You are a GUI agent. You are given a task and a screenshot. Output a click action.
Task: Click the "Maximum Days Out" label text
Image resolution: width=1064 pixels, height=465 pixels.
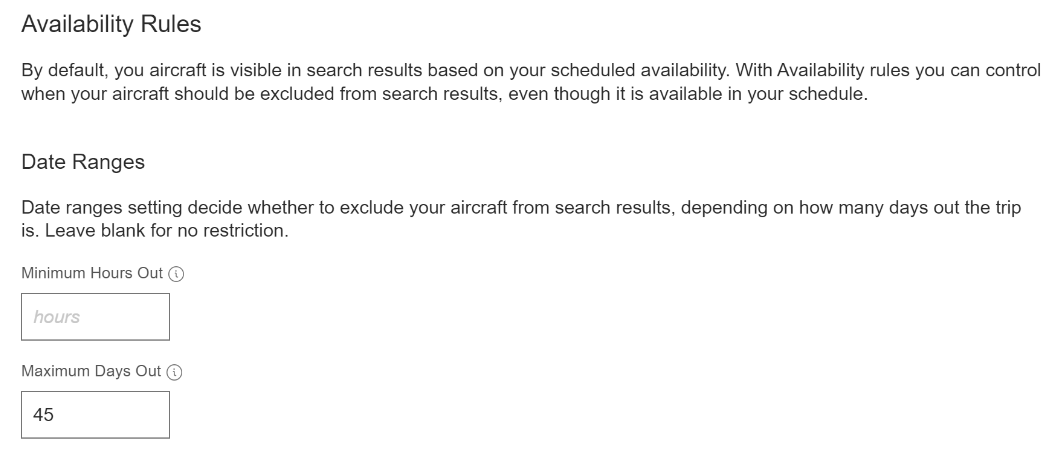91,371
